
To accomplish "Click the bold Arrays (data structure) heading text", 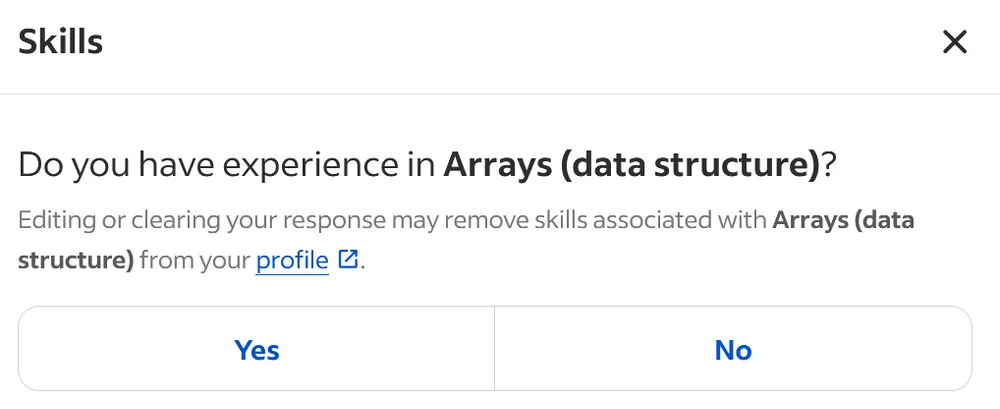I will (631, 165).
